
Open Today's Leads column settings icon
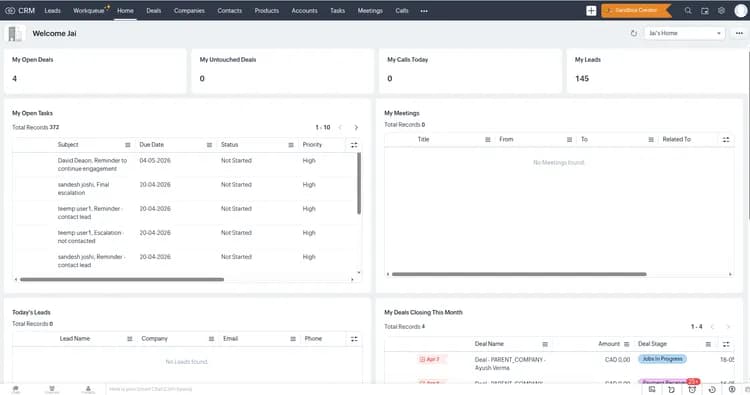pyautogui.click(x=354, y=339)
